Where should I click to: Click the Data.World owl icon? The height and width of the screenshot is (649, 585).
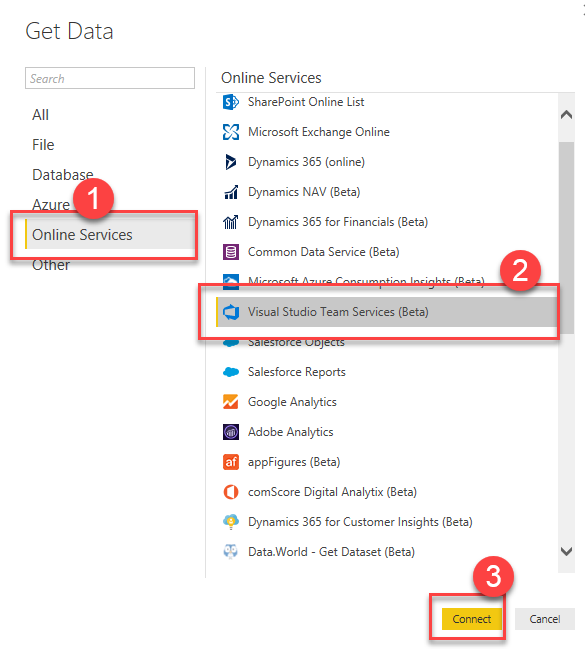click(231, 552)
